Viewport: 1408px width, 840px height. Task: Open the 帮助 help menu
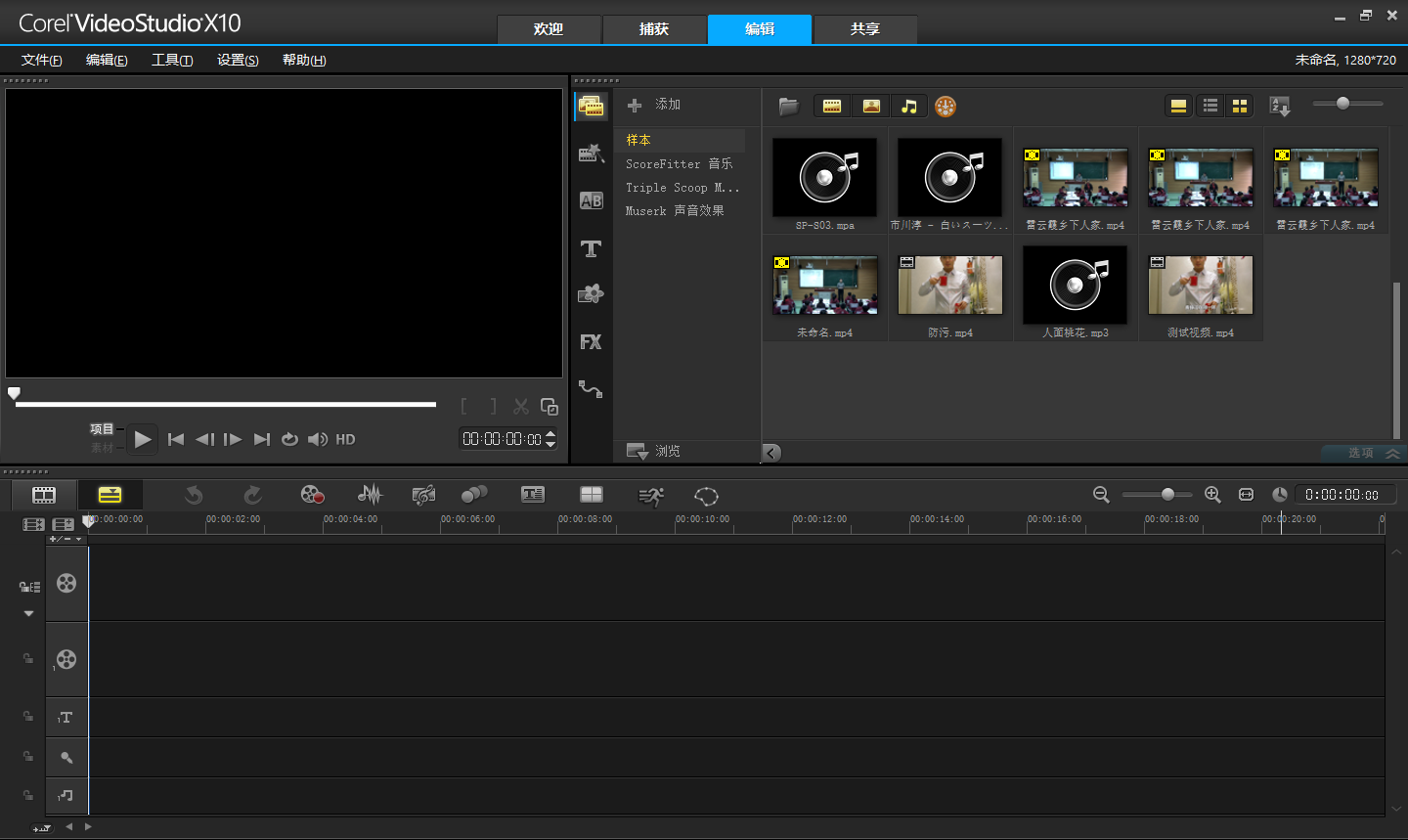(x=304, y=60)
